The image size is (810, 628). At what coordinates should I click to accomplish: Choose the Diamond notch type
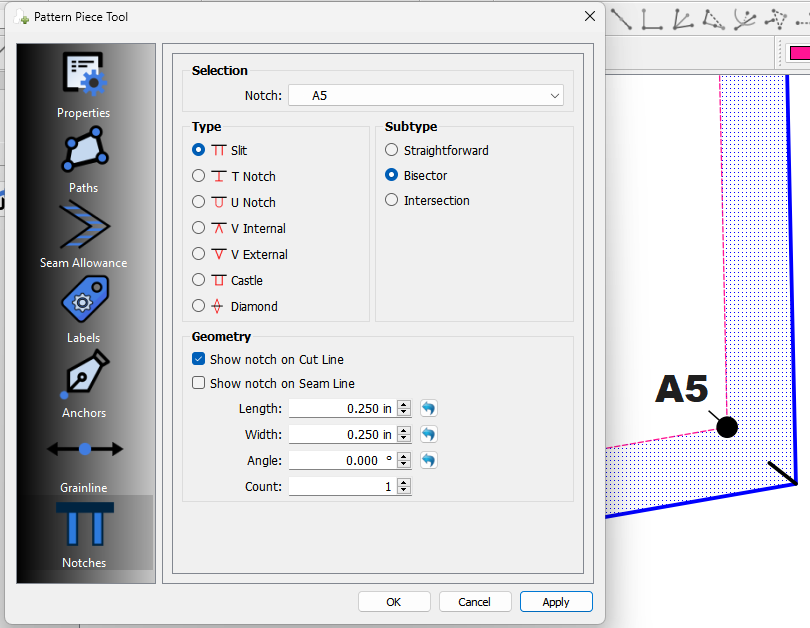click(x=198, y=306)
